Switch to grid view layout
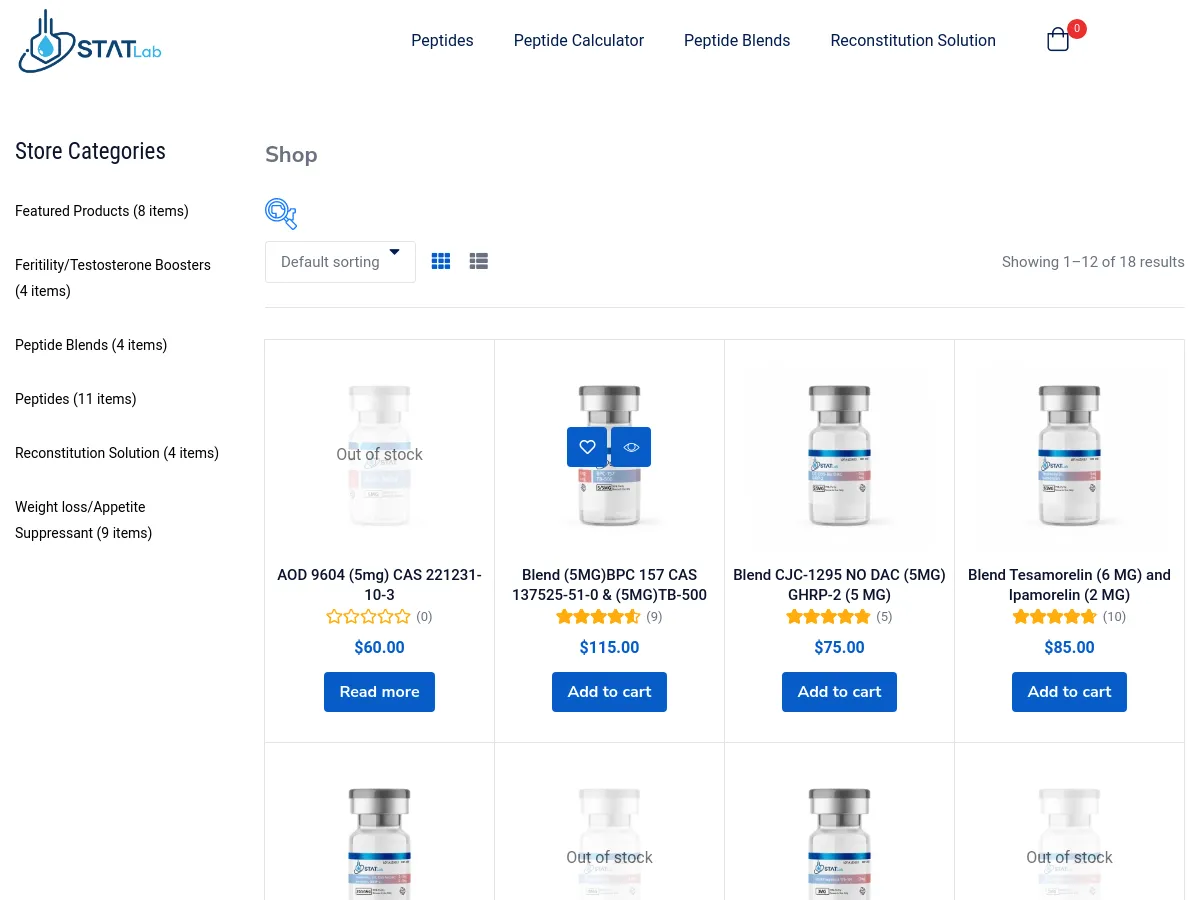The height and width of the screenshot is (900, 1200). click(x=441, y=262)
